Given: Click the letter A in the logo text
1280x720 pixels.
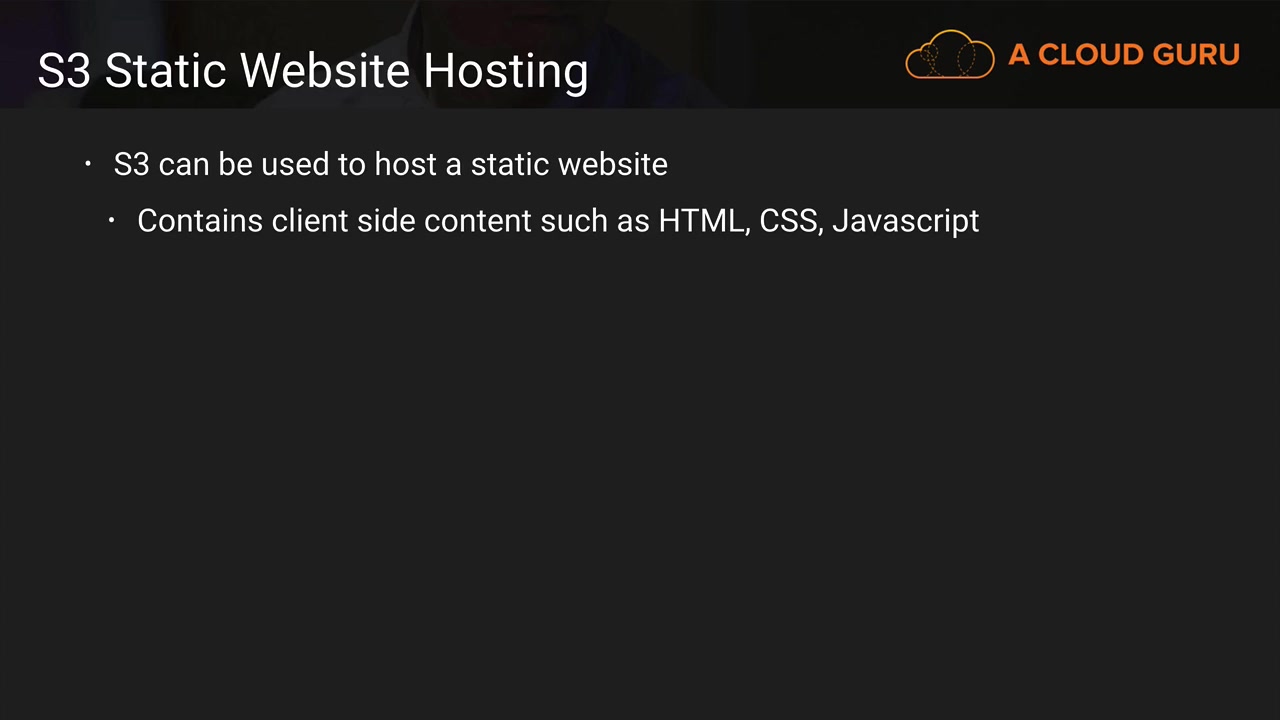Looking at the screenshot, I should click(1019, 54).
